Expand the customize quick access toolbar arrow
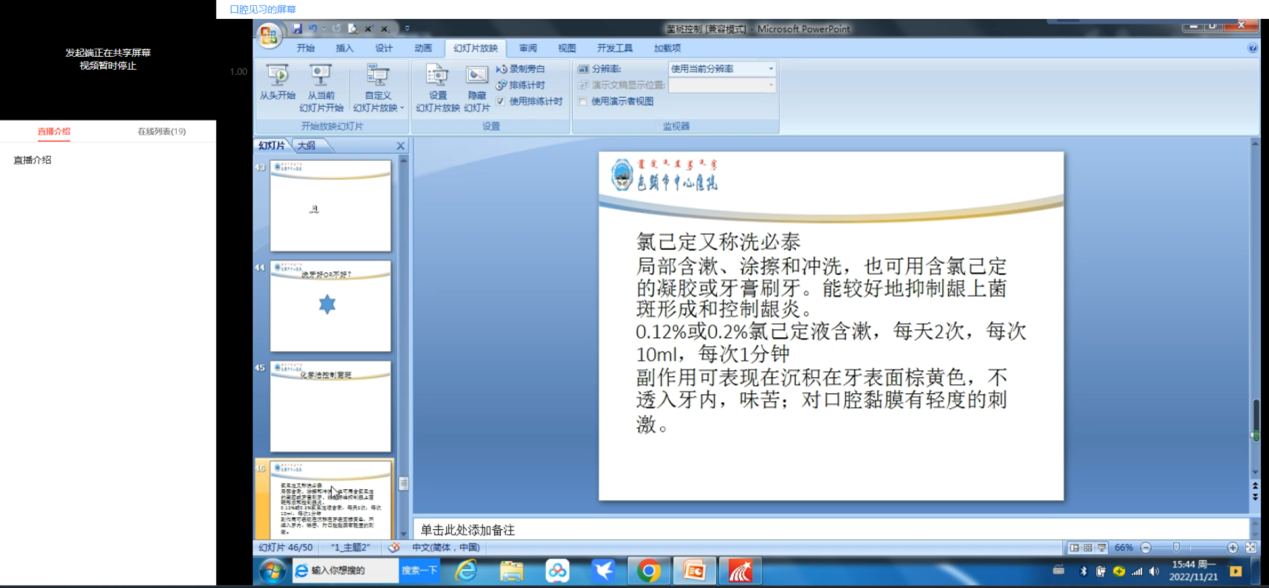The width and height of the screenshot is (1269, 588). [x=407, y=29]
